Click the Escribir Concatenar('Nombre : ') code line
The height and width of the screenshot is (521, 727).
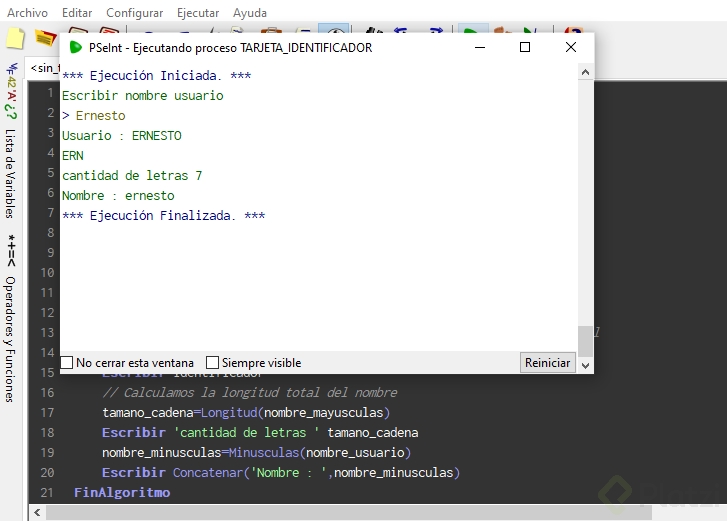pyautogui.click(x=281, y=472)
